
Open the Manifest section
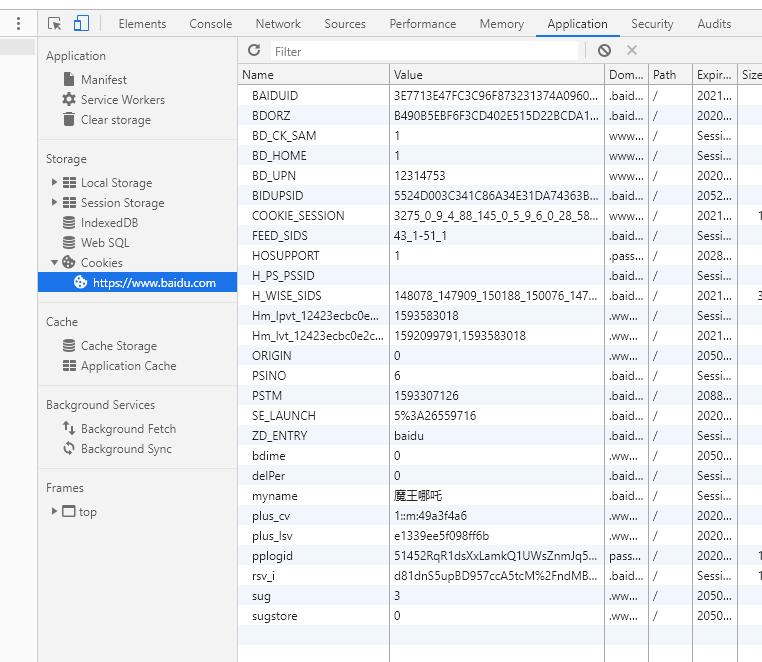pos(103,79)
